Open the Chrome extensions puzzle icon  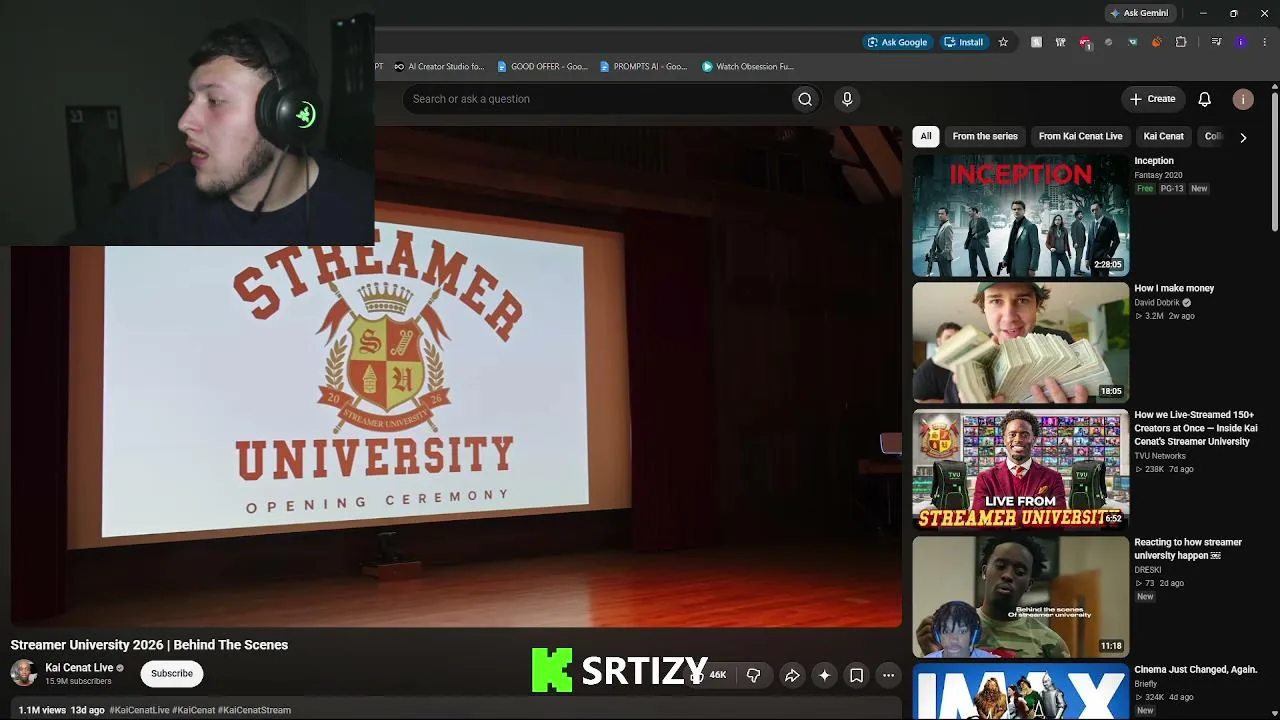coord(1181,42)
